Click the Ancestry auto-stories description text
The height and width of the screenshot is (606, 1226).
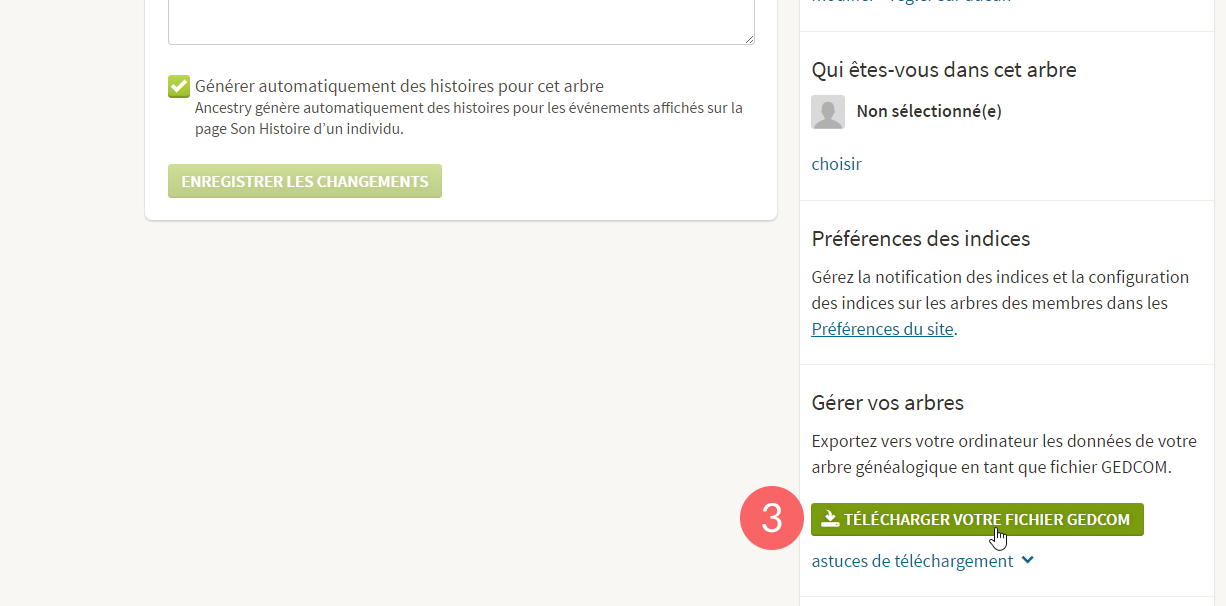point(468,118)
